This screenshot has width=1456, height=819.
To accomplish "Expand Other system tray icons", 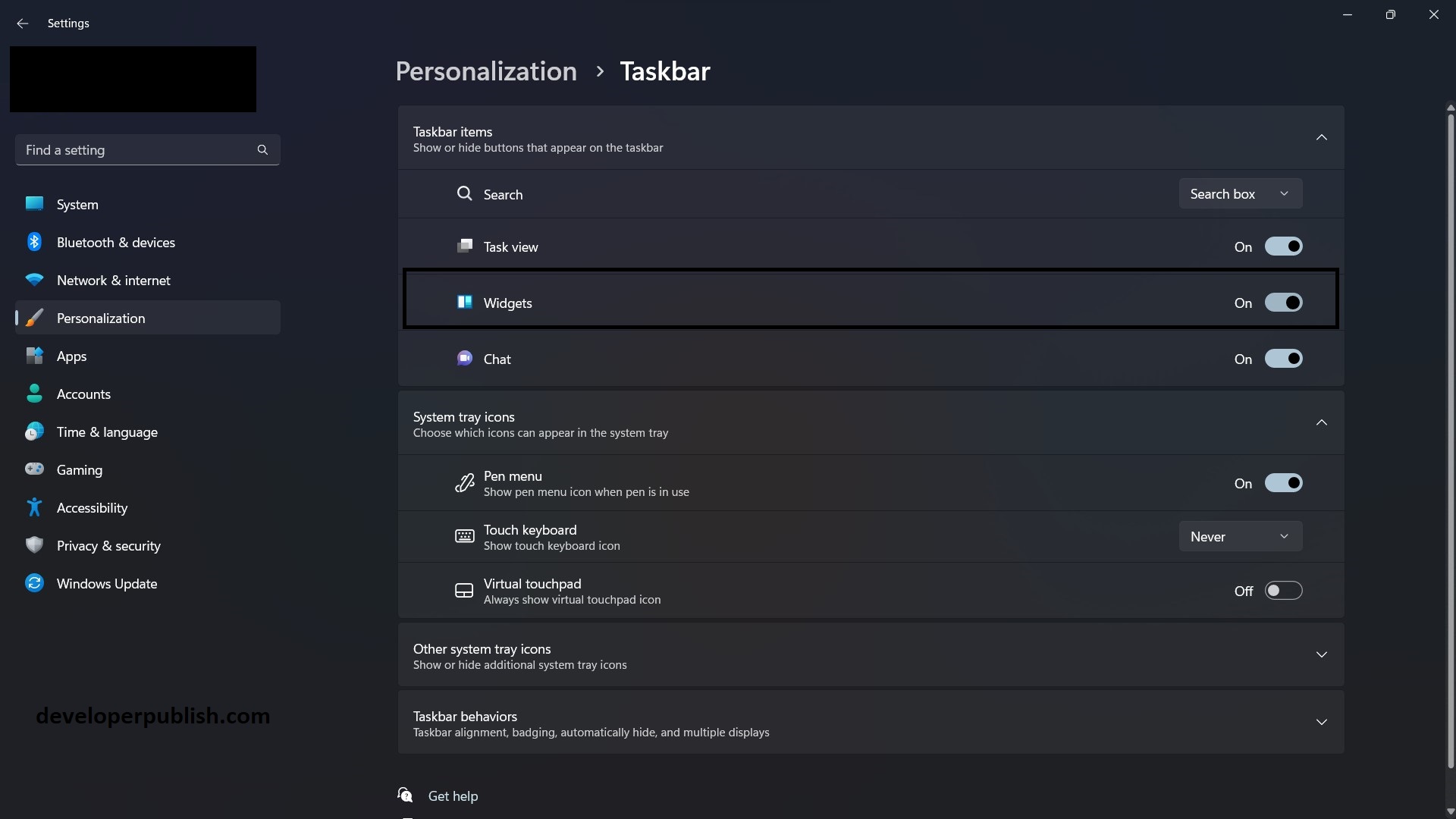I will point(1321,654).
